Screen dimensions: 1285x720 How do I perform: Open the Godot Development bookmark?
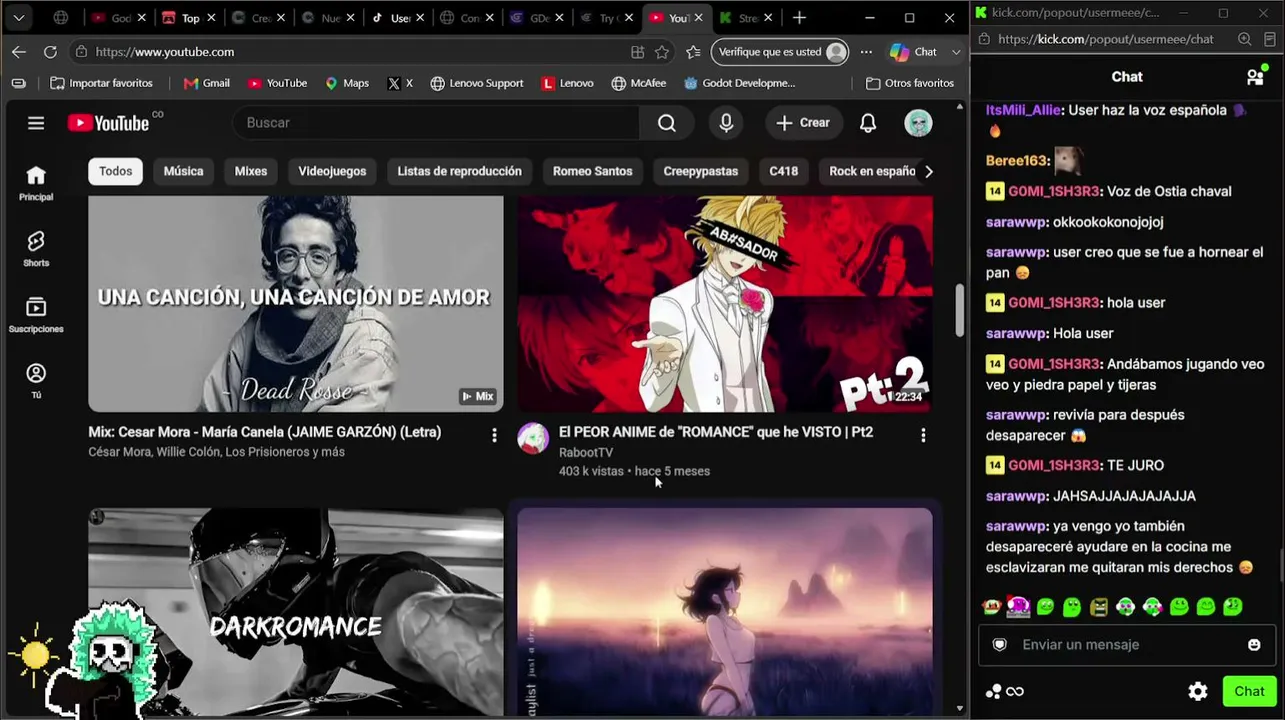tap(740, 83)
